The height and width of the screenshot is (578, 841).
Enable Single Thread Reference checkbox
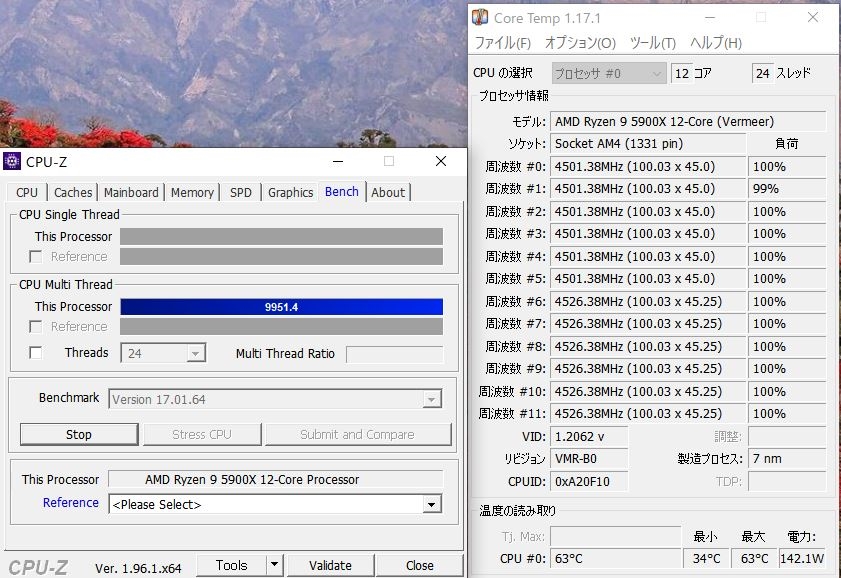coord(35,257)
